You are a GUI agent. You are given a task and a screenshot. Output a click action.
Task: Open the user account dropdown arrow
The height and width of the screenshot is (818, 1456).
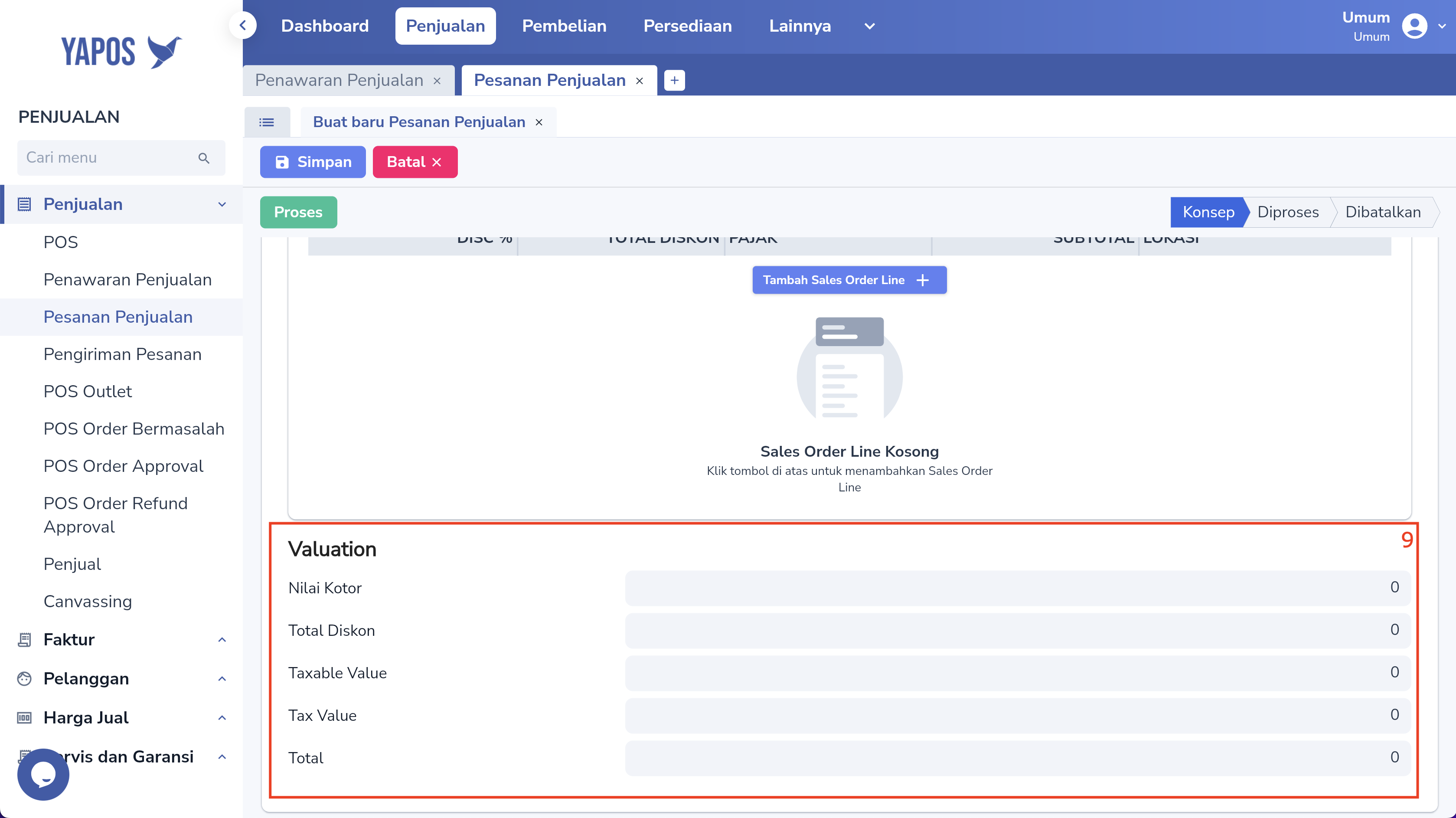coord(1442,26)
